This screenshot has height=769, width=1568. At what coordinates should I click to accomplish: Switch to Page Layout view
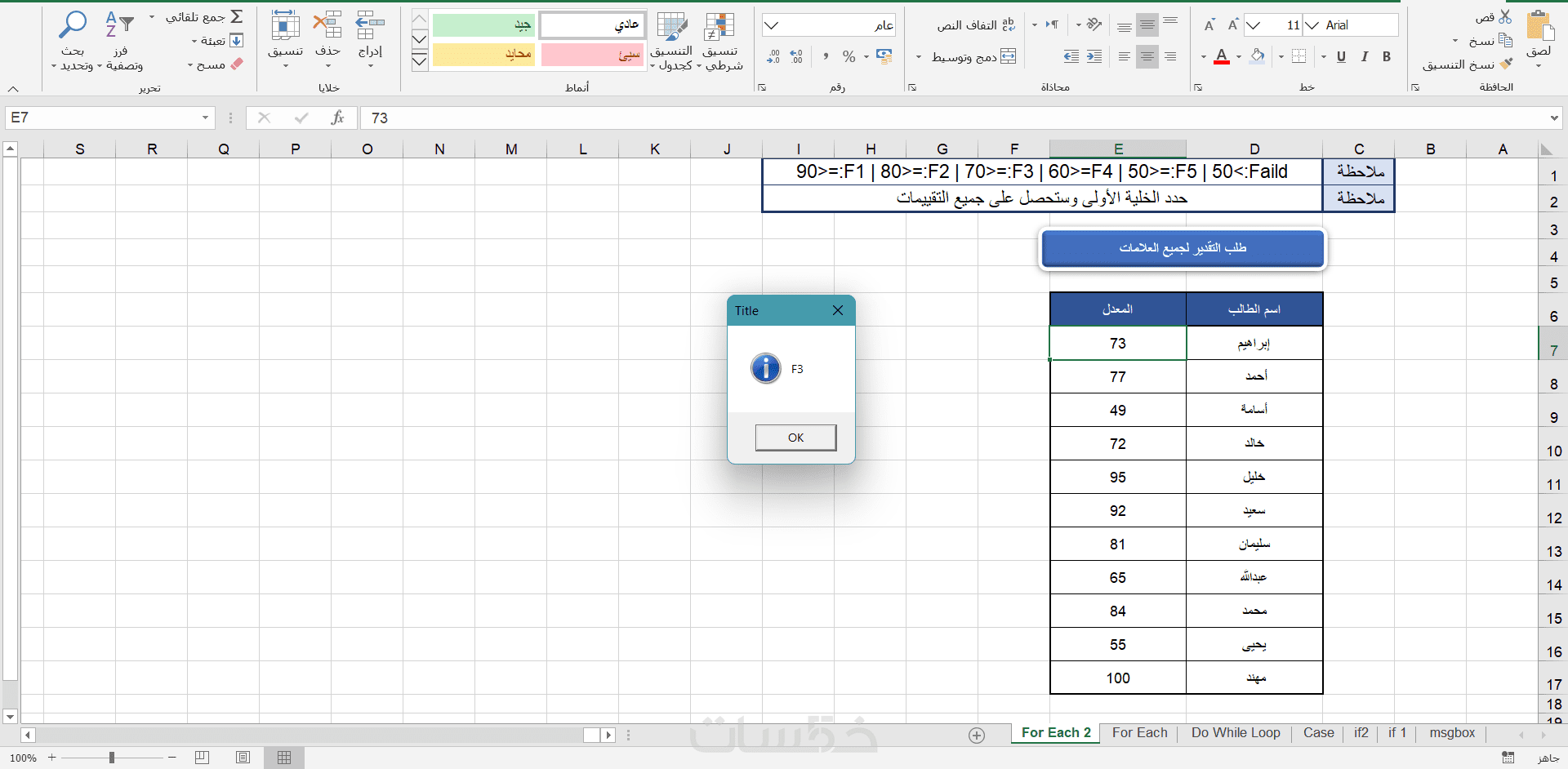click(243, 758)
